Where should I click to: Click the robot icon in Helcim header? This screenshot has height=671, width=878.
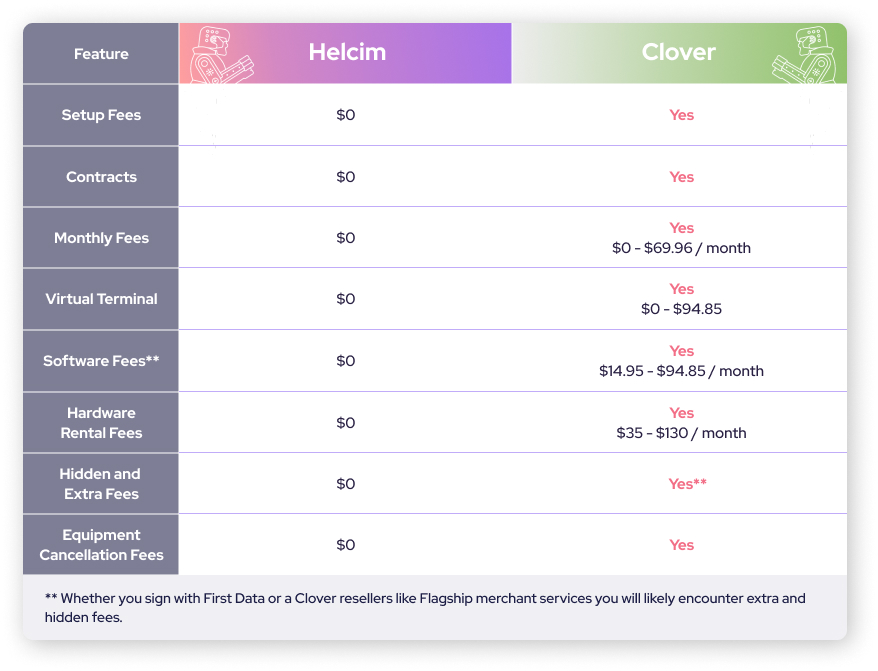[222, 55]
